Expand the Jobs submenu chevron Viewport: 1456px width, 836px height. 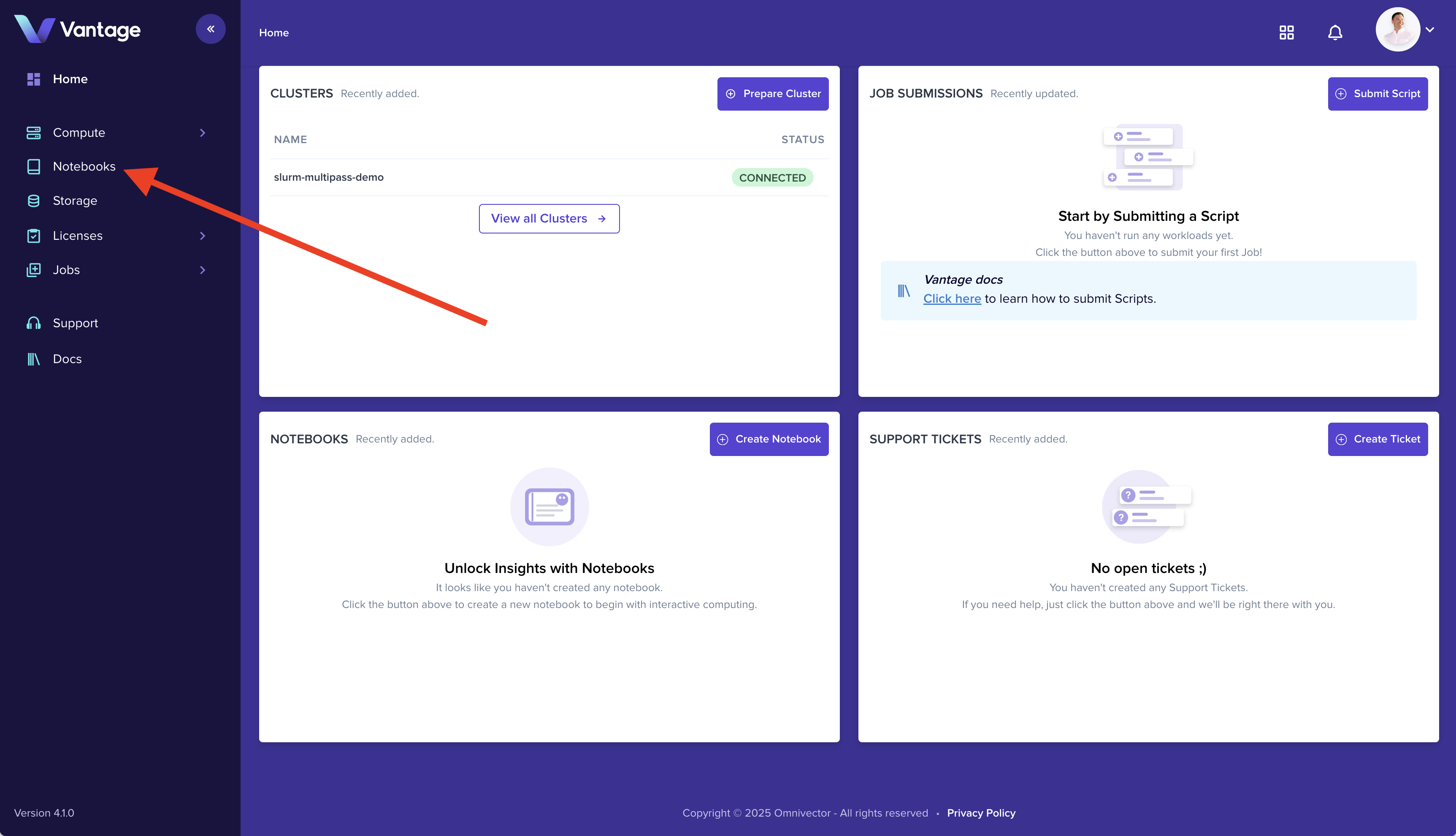203,270
